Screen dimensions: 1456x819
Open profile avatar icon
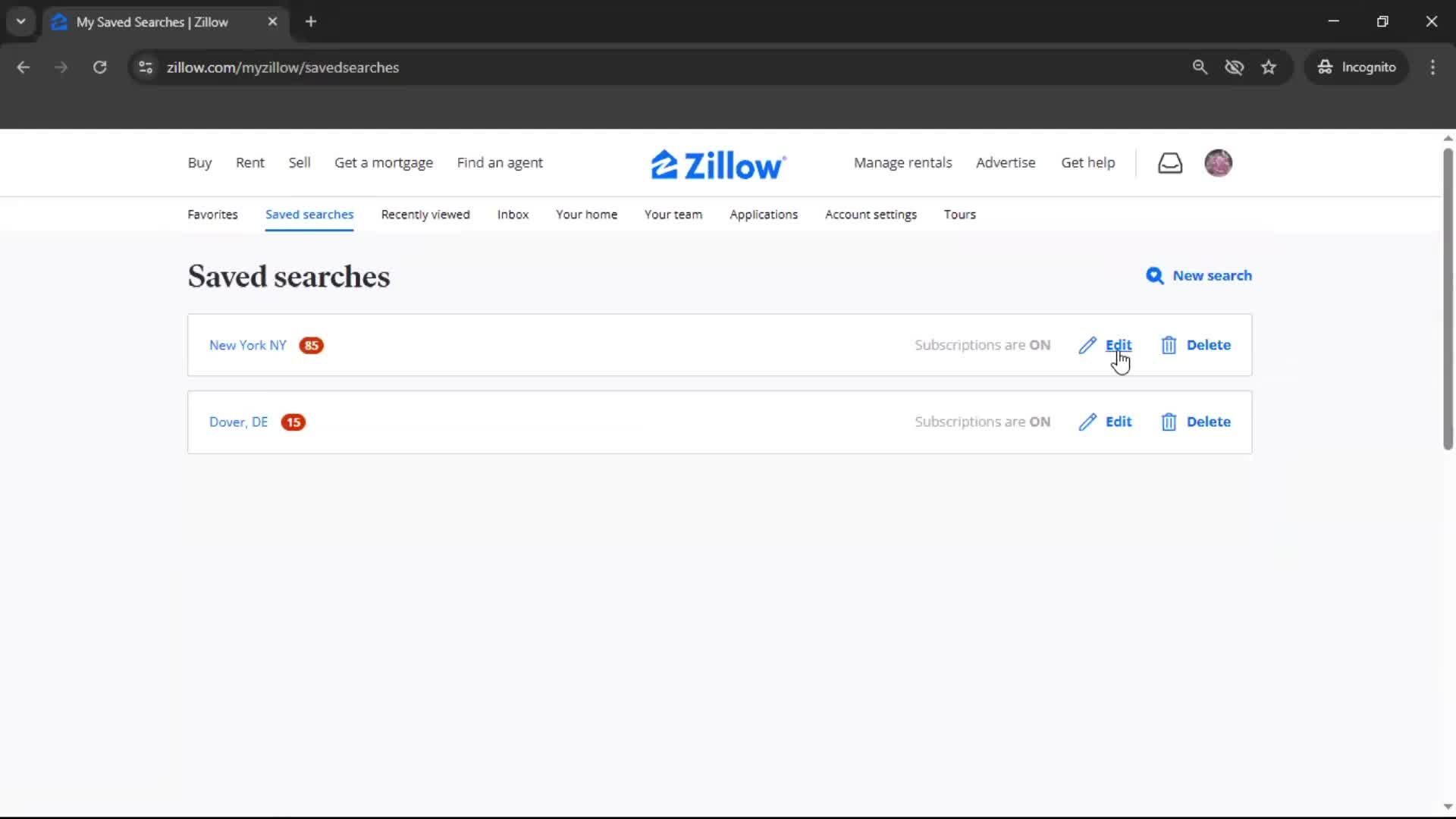click(x=1219, y=163)
